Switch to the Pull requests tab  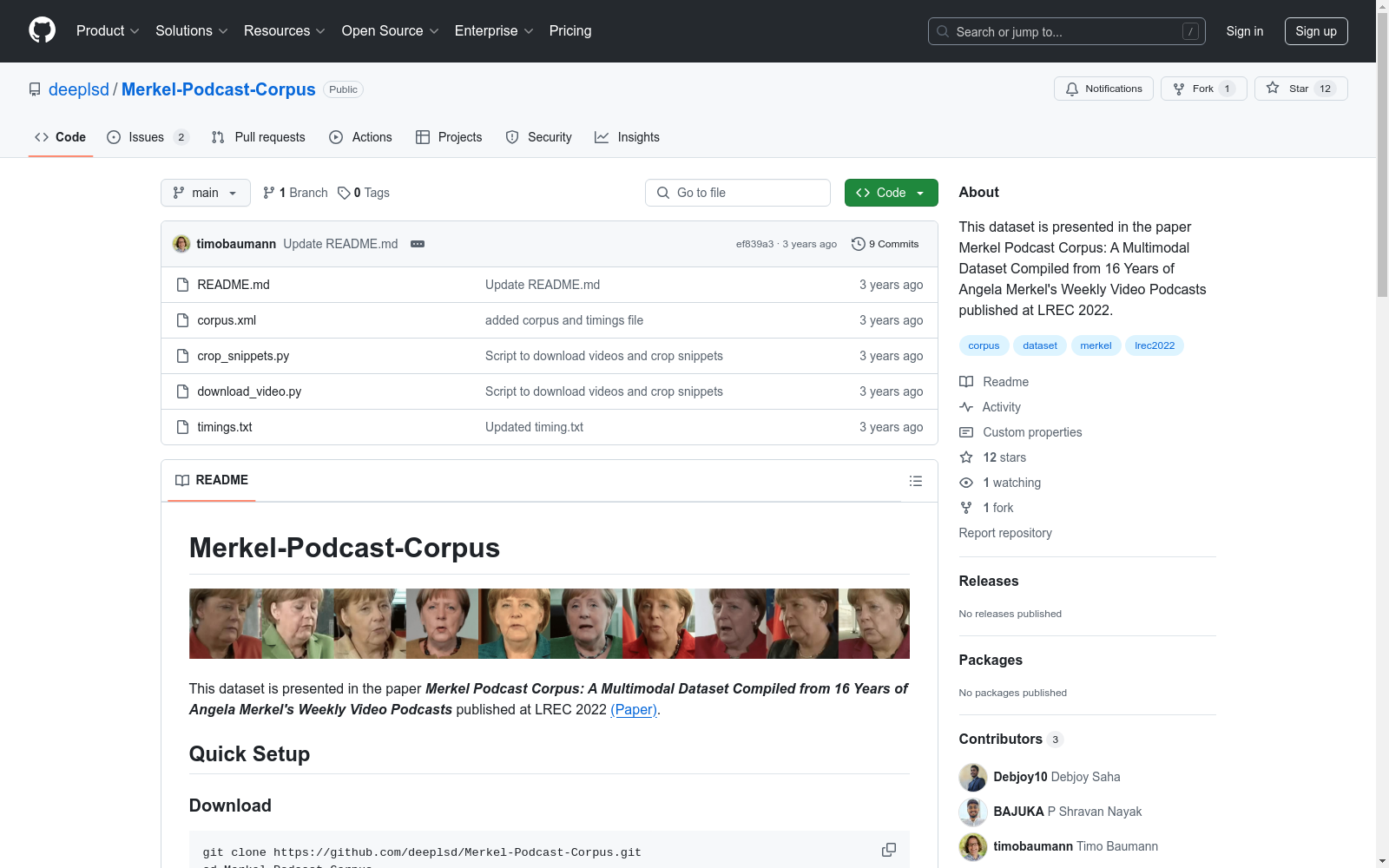pyautogui.click(x=259, y=137)
